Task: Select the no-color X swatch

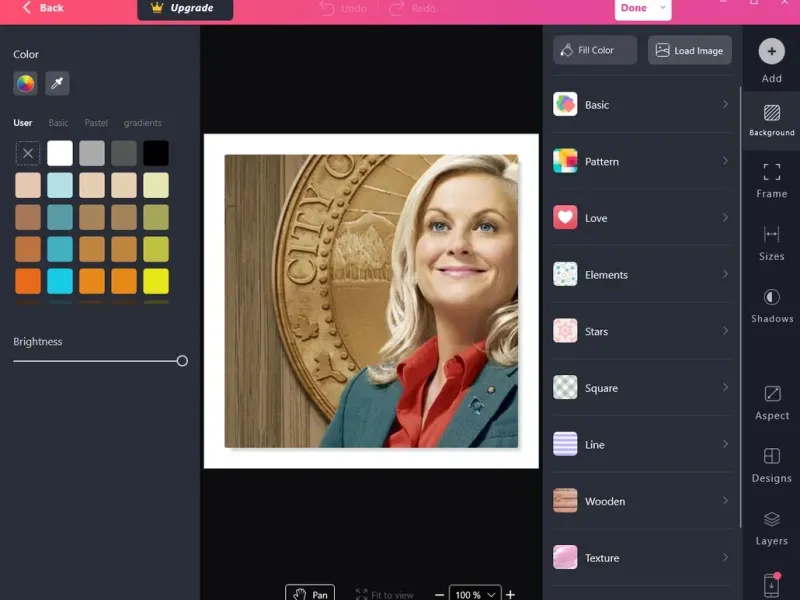Action: (28, 153)
